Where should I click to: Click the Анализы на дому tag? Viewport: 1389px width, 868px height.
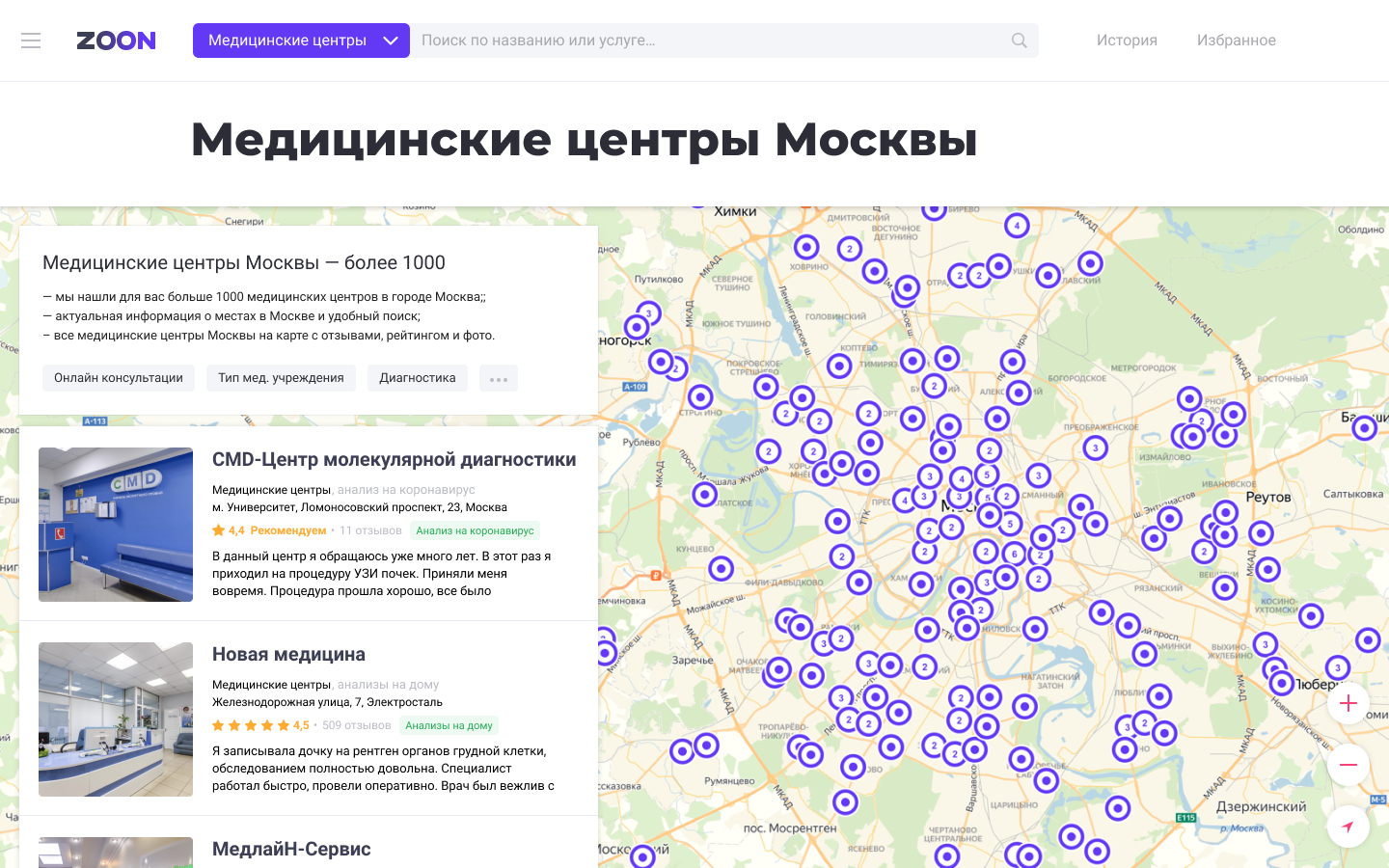pyautogui.click(x=449, y=725)
